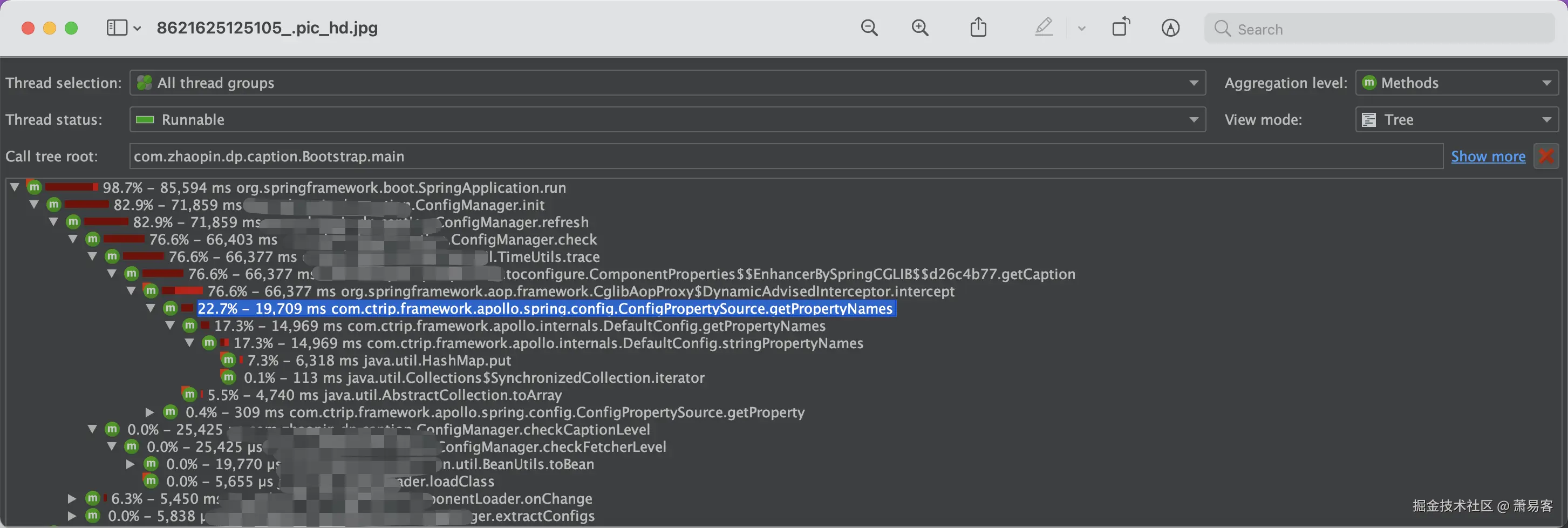The width and height of the screenshot is (1568, 528).
Task: Toggle the Preview sidebar view button
Action: [x=116, y=28]
